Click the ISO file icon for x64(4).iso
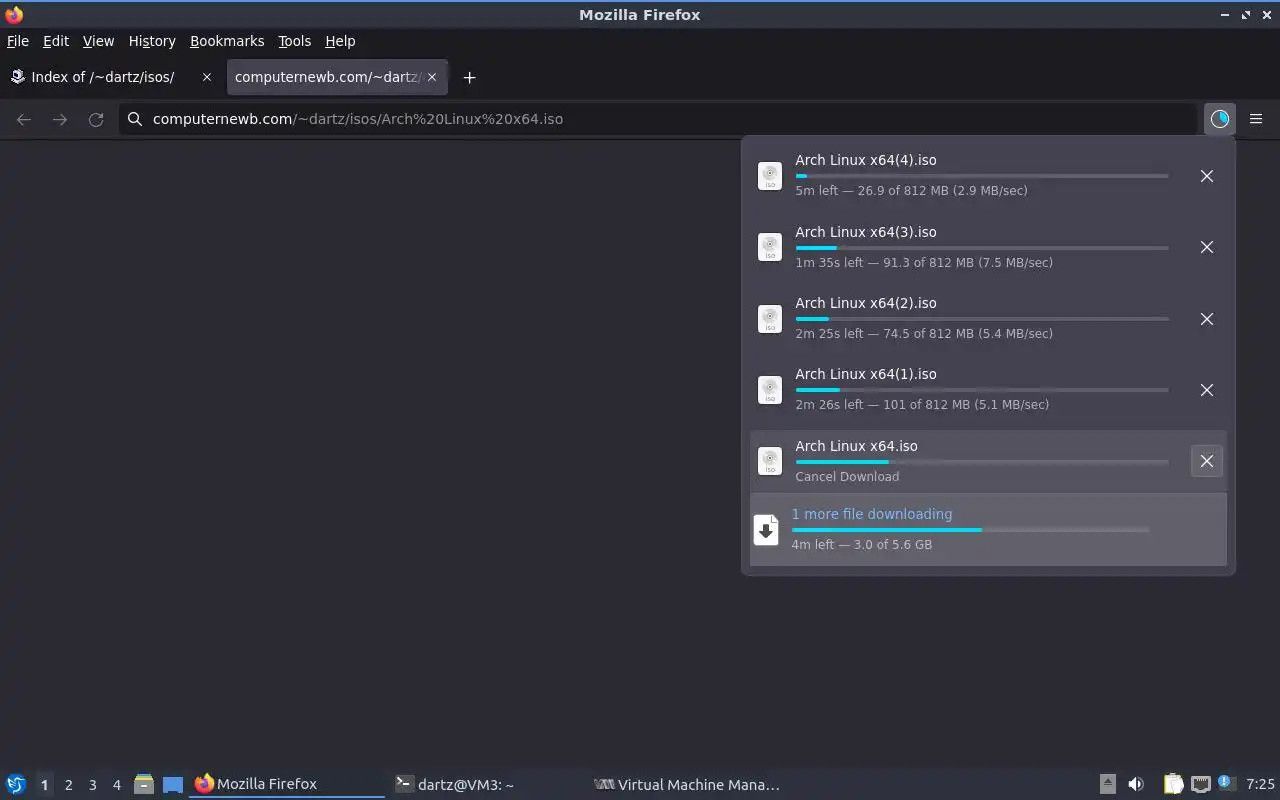The image size is (1280, 800). pyautogui.click(x=770, y=176)
